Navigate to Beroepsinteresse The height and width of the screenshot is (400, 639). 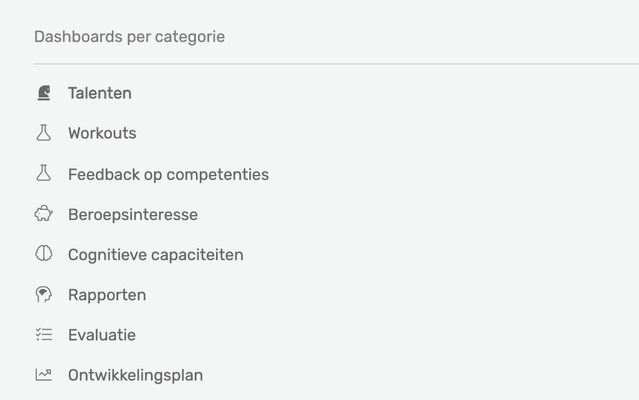[133, 214]
